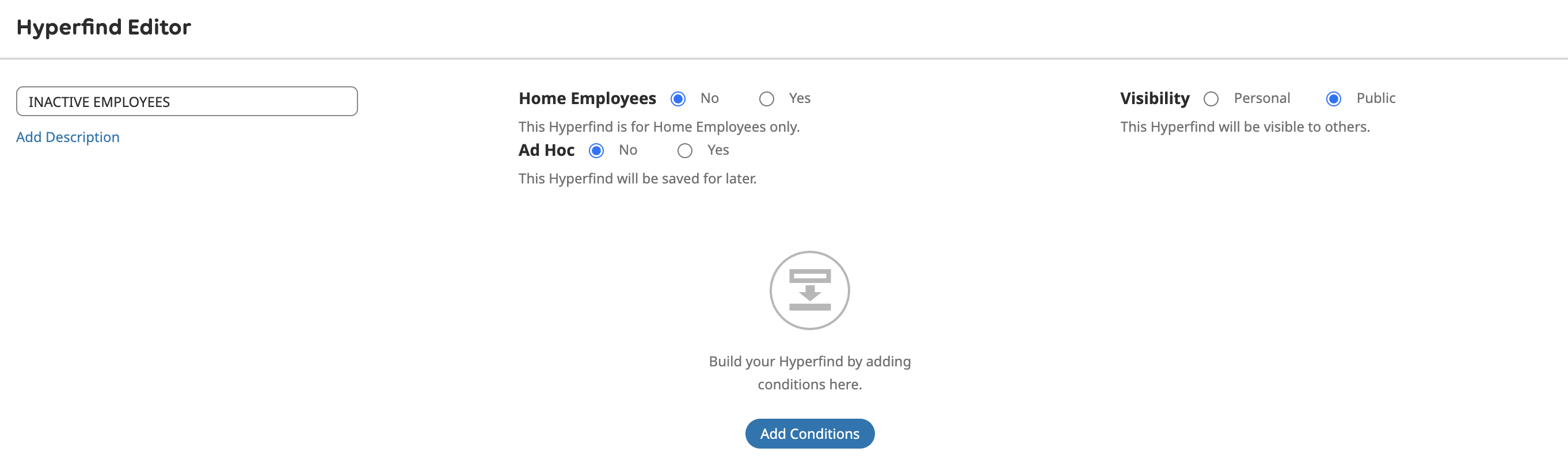Viewport: 1568px width, 467px height.
Task: Click text 'This Hyperfind will be visible to others'
Action: coord(1244,127)
